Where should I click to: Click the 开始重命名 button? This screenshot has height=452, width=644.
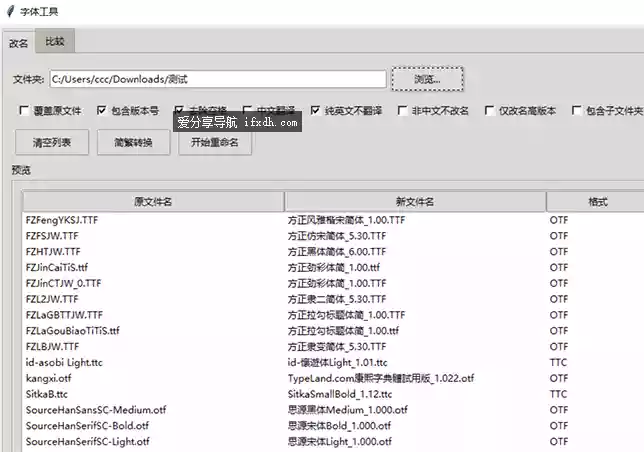point(214,142)
